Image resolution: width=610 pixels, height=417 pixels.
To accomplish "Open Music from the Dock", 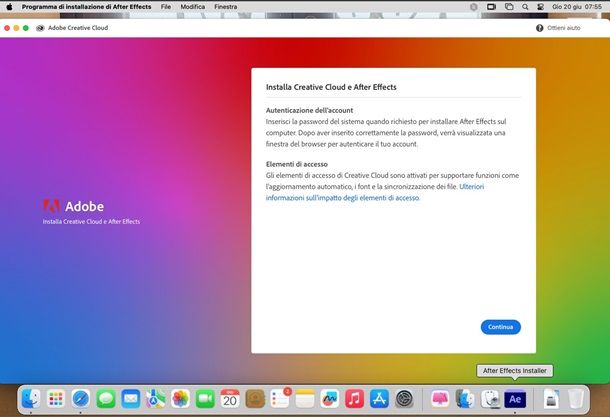I will pyautogui.click(x=354, y=399).
